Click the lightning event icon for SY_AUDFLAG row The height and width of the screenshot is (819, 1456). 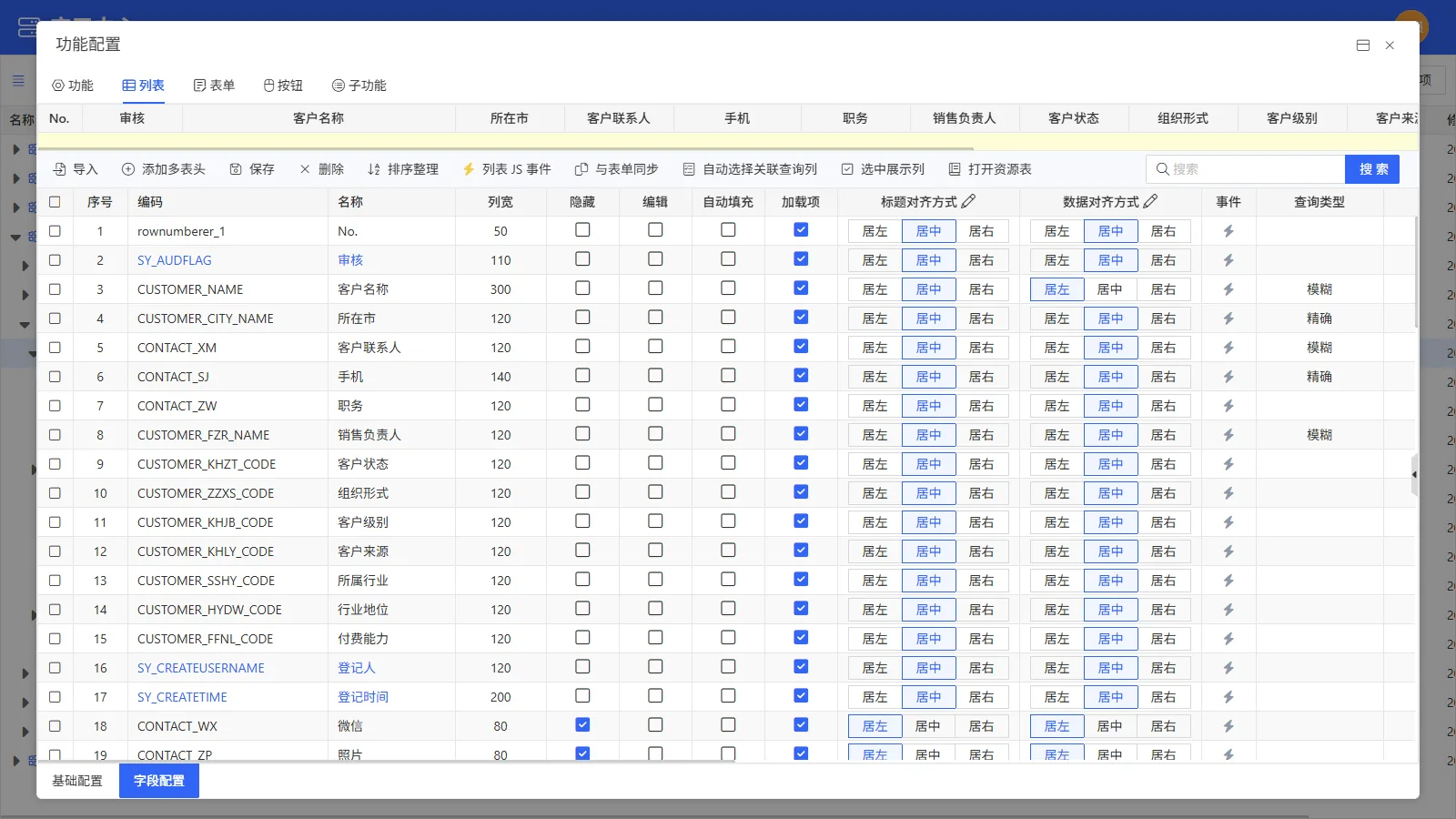(x=1228, y=260)
